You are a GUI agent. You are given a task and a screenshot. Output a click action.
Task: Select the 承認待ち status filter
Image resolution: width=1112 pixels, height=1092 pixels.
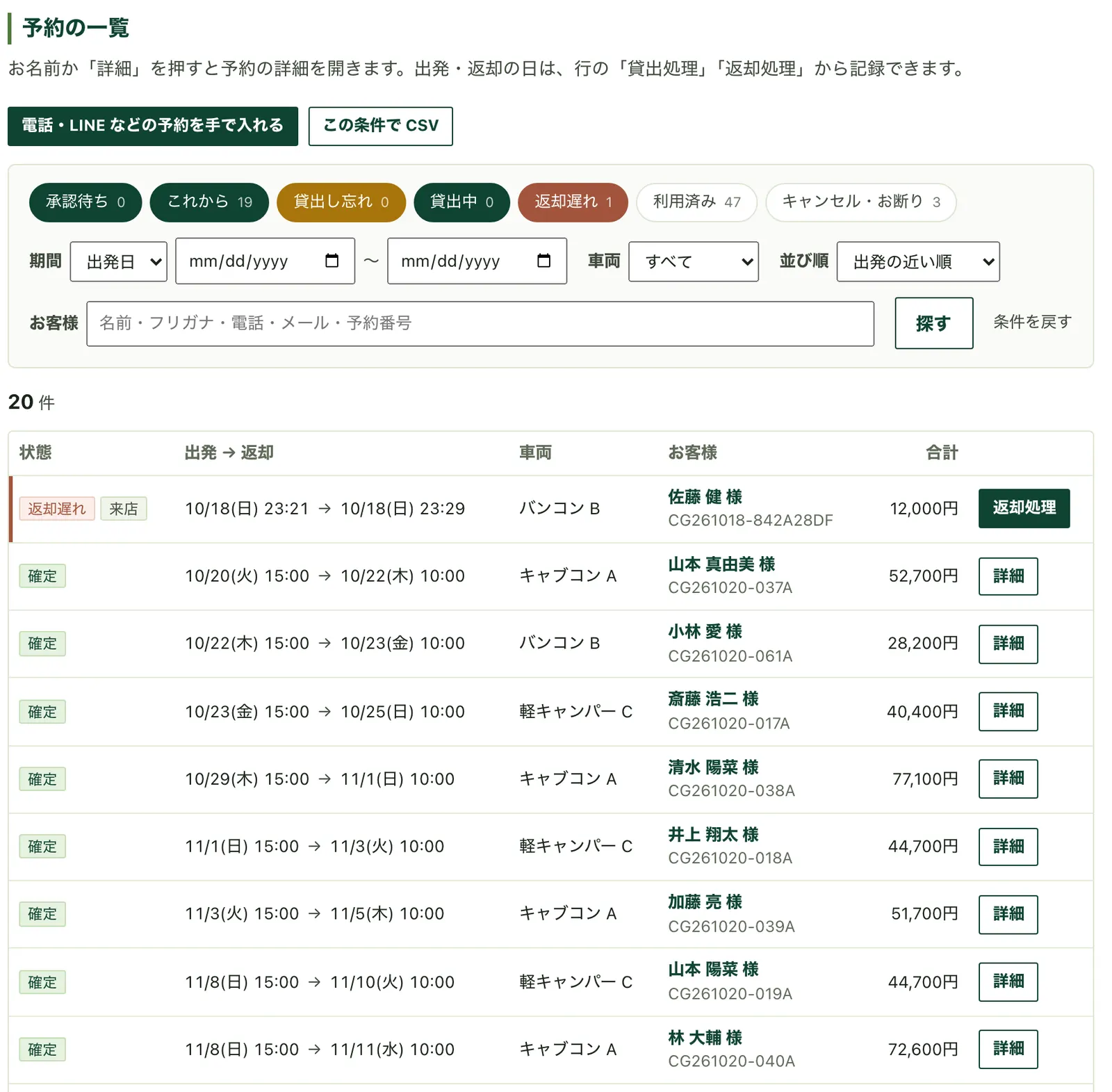tap(85, 202)
